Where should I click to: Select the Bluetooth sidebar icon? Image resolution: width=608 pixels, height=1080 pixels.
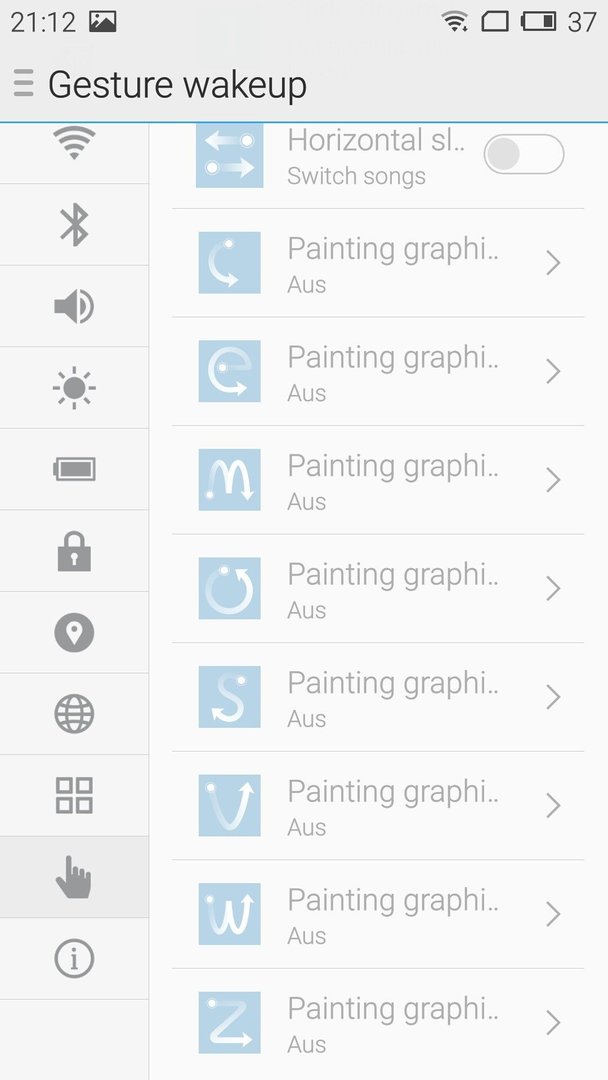74,225
